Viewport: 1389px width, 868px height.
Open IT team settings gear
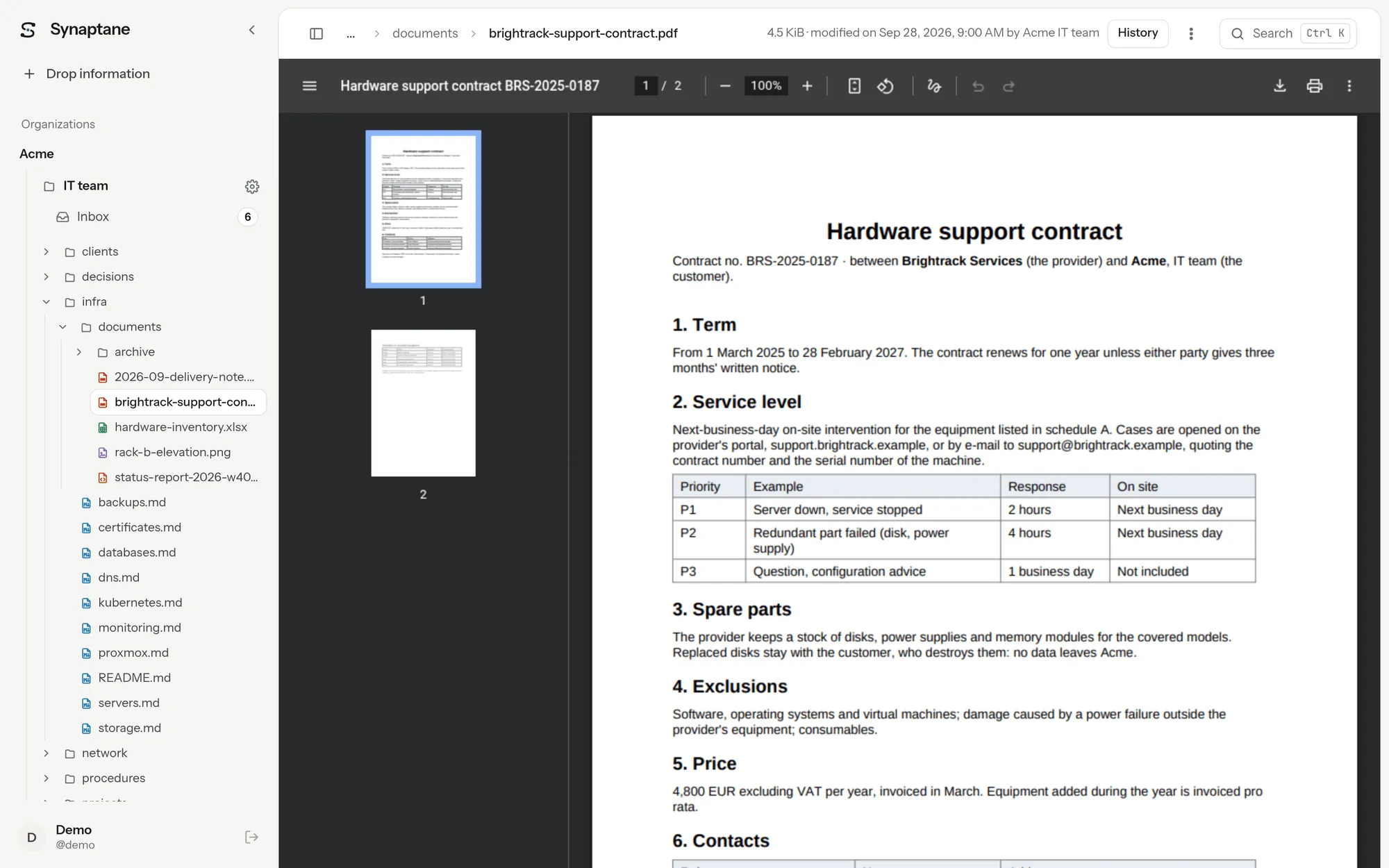click(252, 186)
